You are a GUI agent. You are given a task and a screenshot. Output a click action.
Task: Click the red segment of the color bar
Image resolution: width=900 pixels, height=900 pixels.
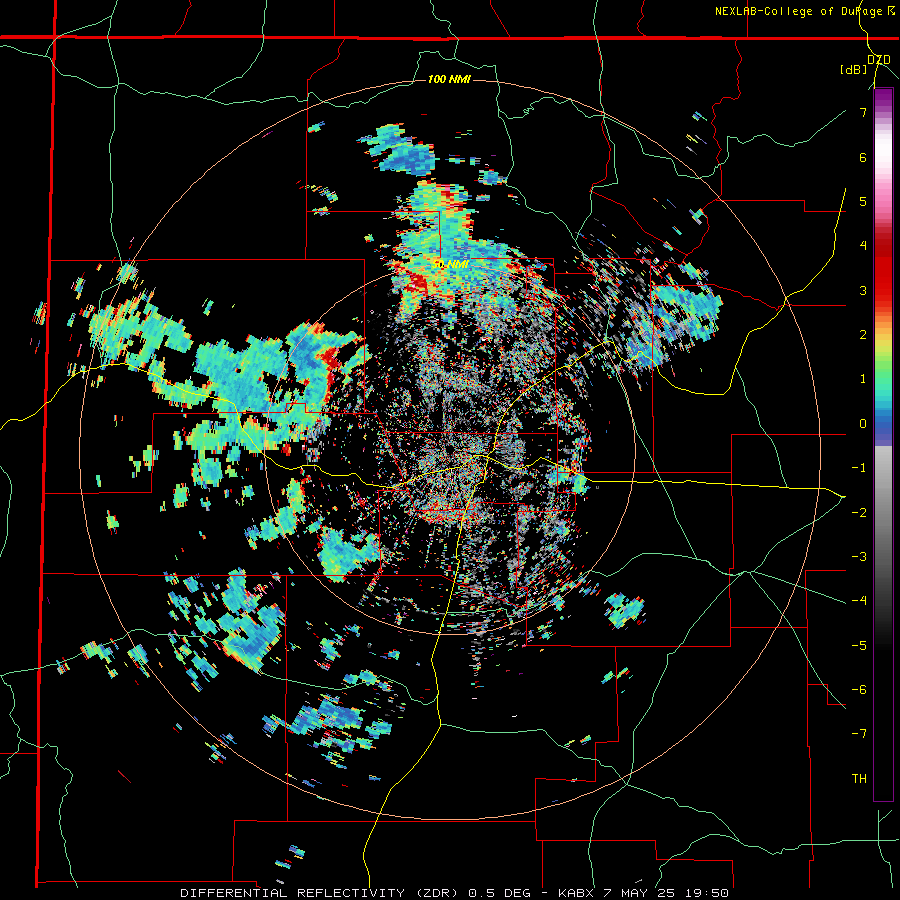click(x=883, y=276)
